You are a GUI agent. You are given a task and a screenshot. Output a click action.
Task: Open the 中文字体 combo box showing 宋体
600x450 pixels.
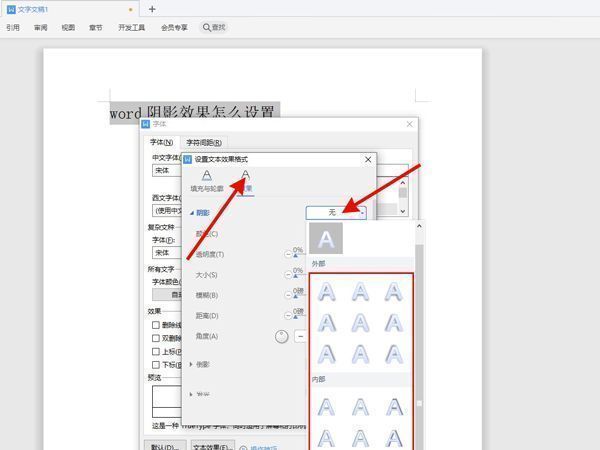[x=167, y=170]
